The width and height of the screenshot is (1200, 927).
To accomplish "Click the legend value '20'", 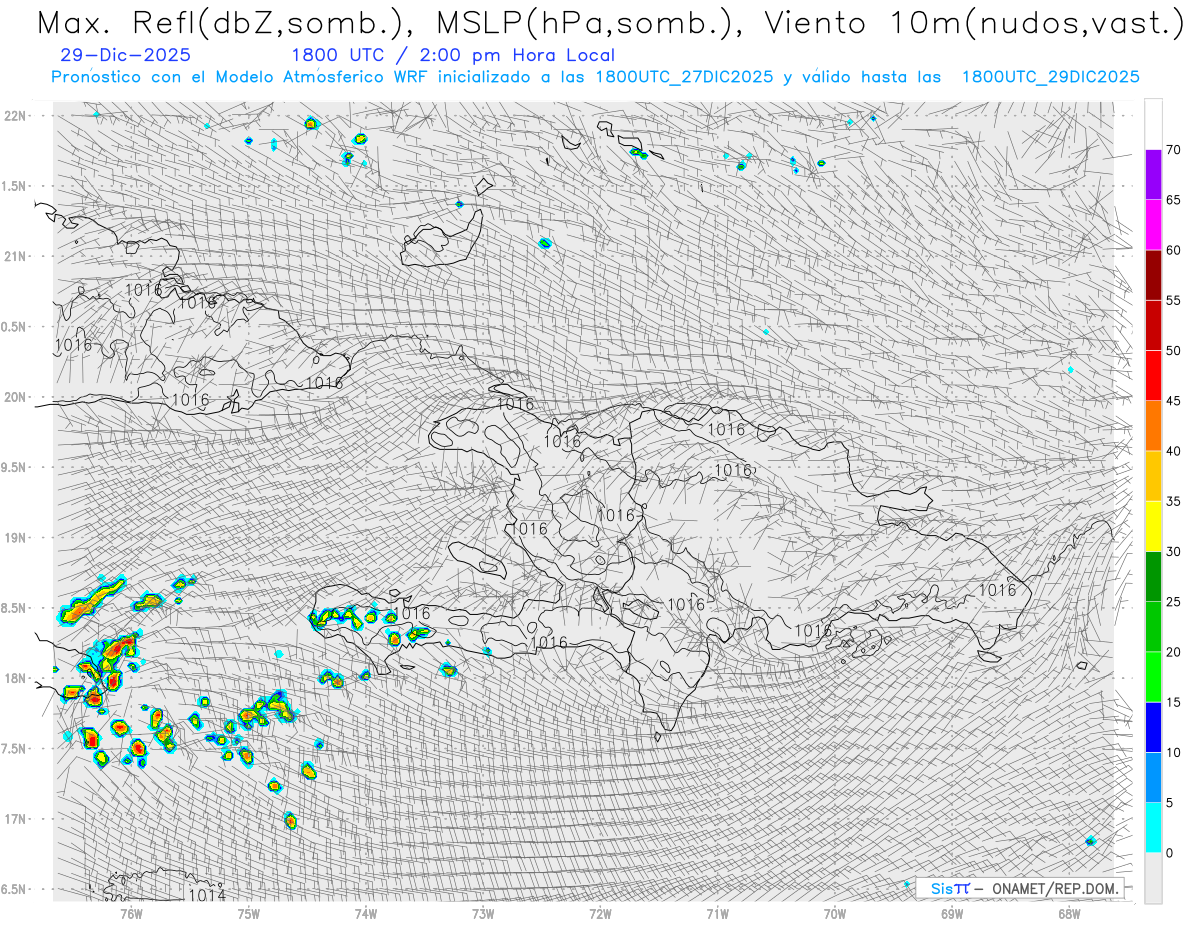I will [x=1173, y=652].
